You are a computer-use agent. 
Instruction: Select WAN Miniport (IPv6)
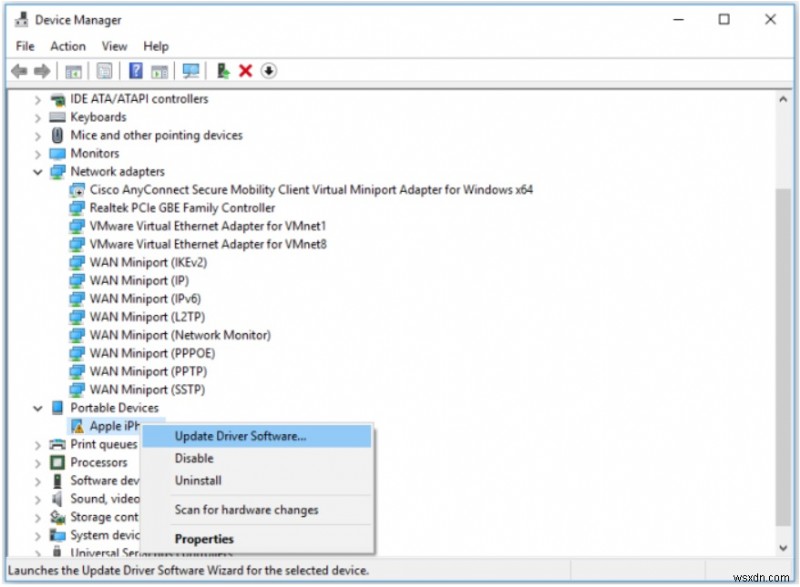[x=145, y=299]
